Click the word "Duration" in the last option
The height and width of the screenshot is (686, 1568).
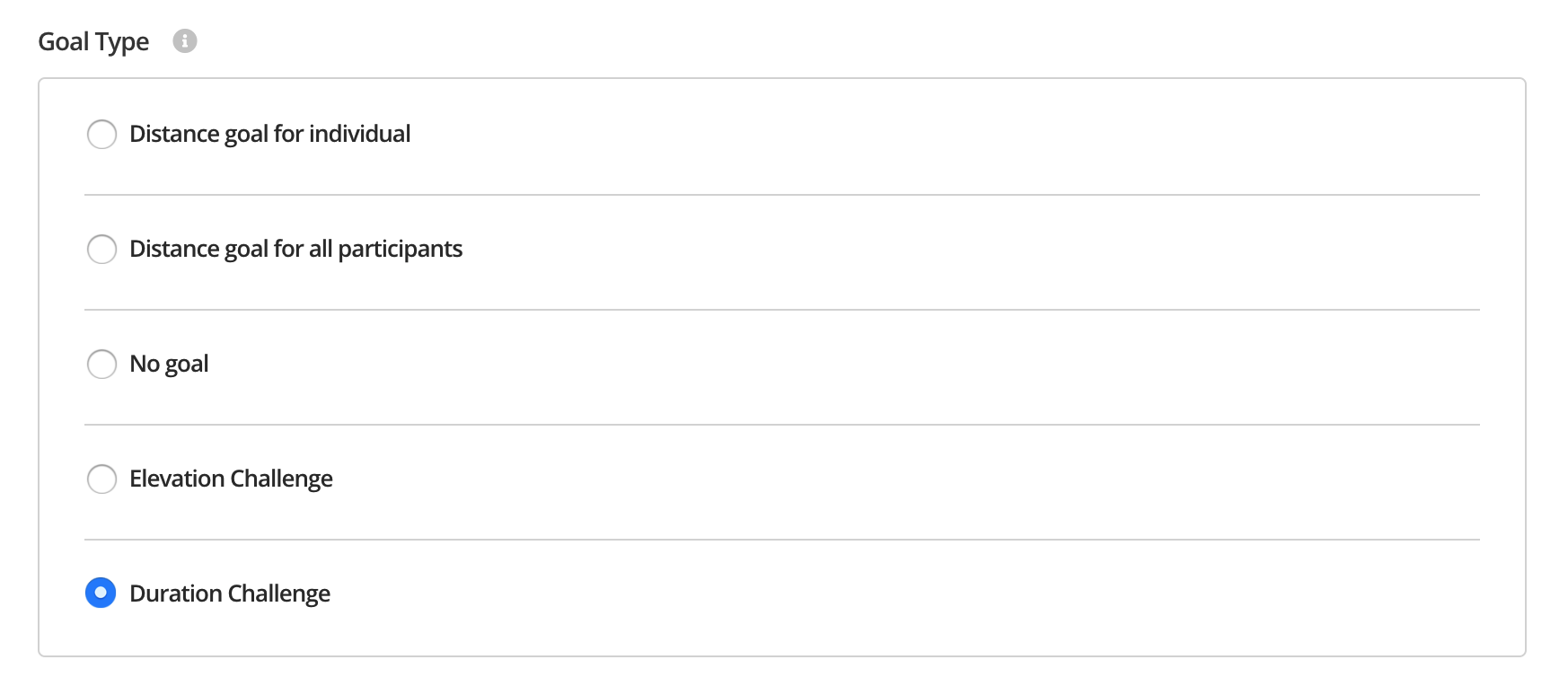pyautogui.click(x=176, y=594)
